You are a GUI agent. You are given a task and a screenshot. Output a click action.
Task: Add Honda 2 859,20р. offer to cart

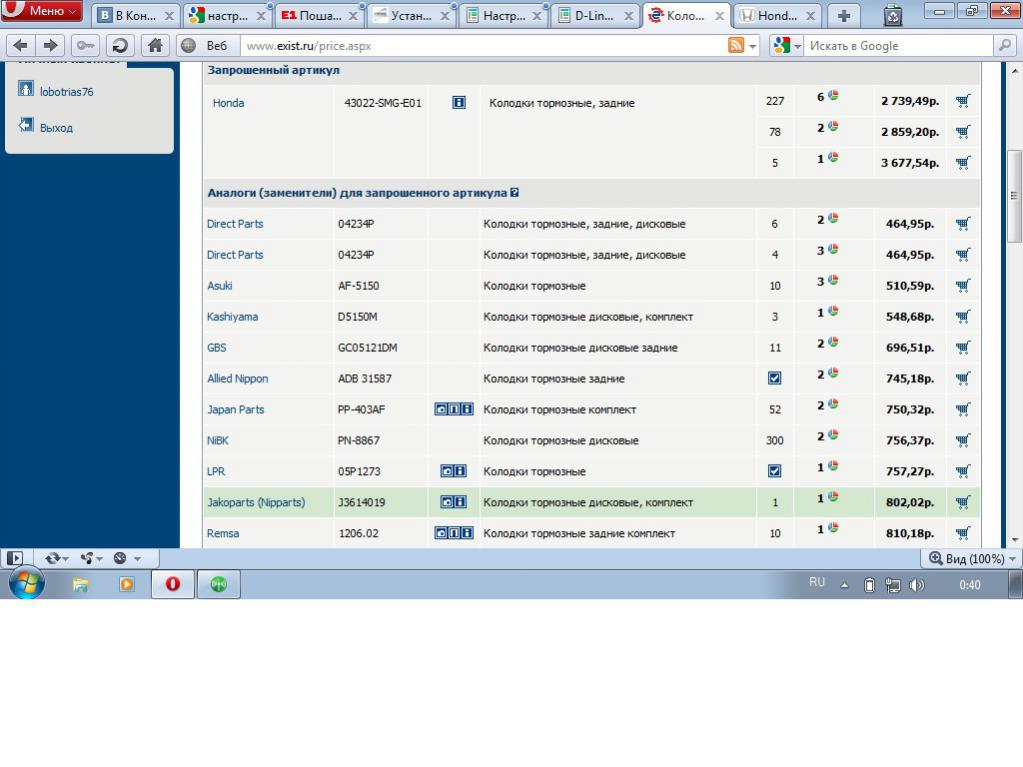[x=963, y=131]
